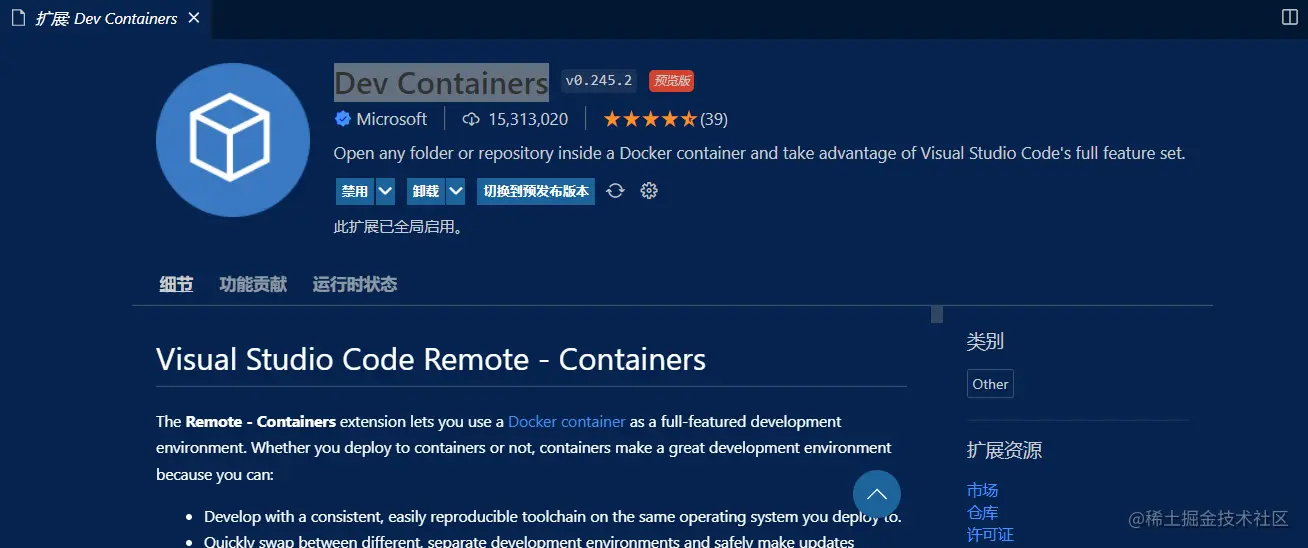The height and width of the screenshot is (548, 1308).
Task: Expand the dropdown arrow next to 禁用
Action: [385, 191]
